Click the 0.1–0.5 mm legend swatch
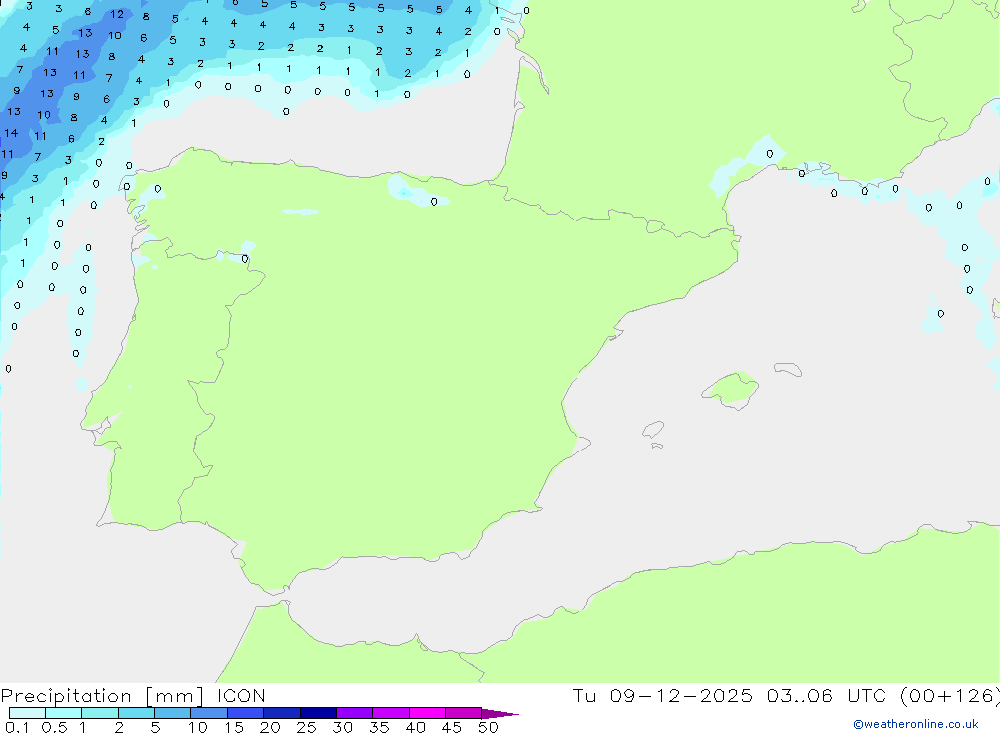The width and height of the screenshot is (1000, 733). point(27,713)
